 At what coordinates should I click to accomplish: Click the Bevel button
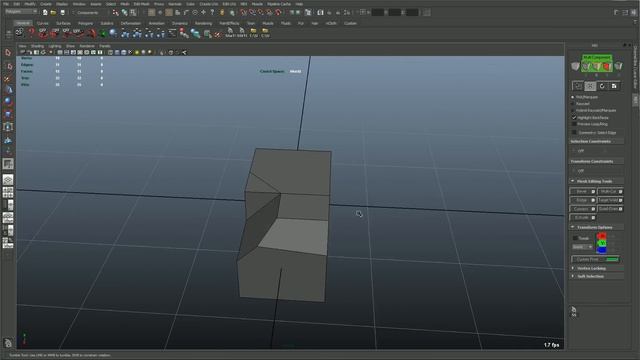[x=580, y=191]
